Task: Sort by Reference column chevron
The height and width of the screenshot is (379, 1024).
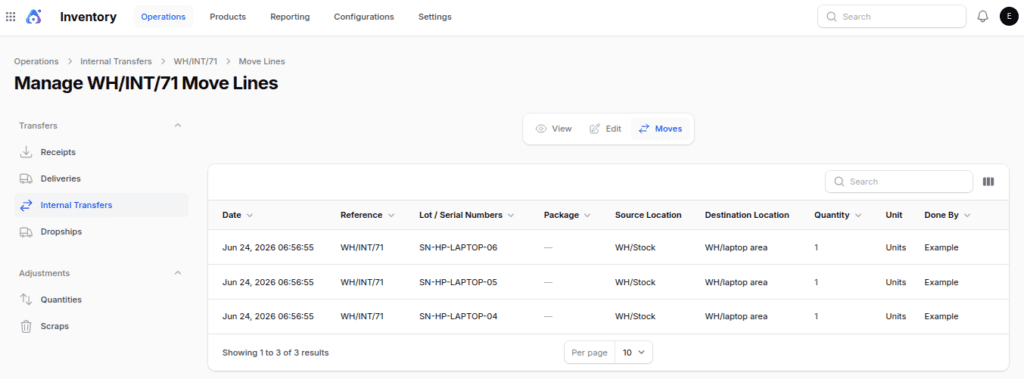Action: 391,215
